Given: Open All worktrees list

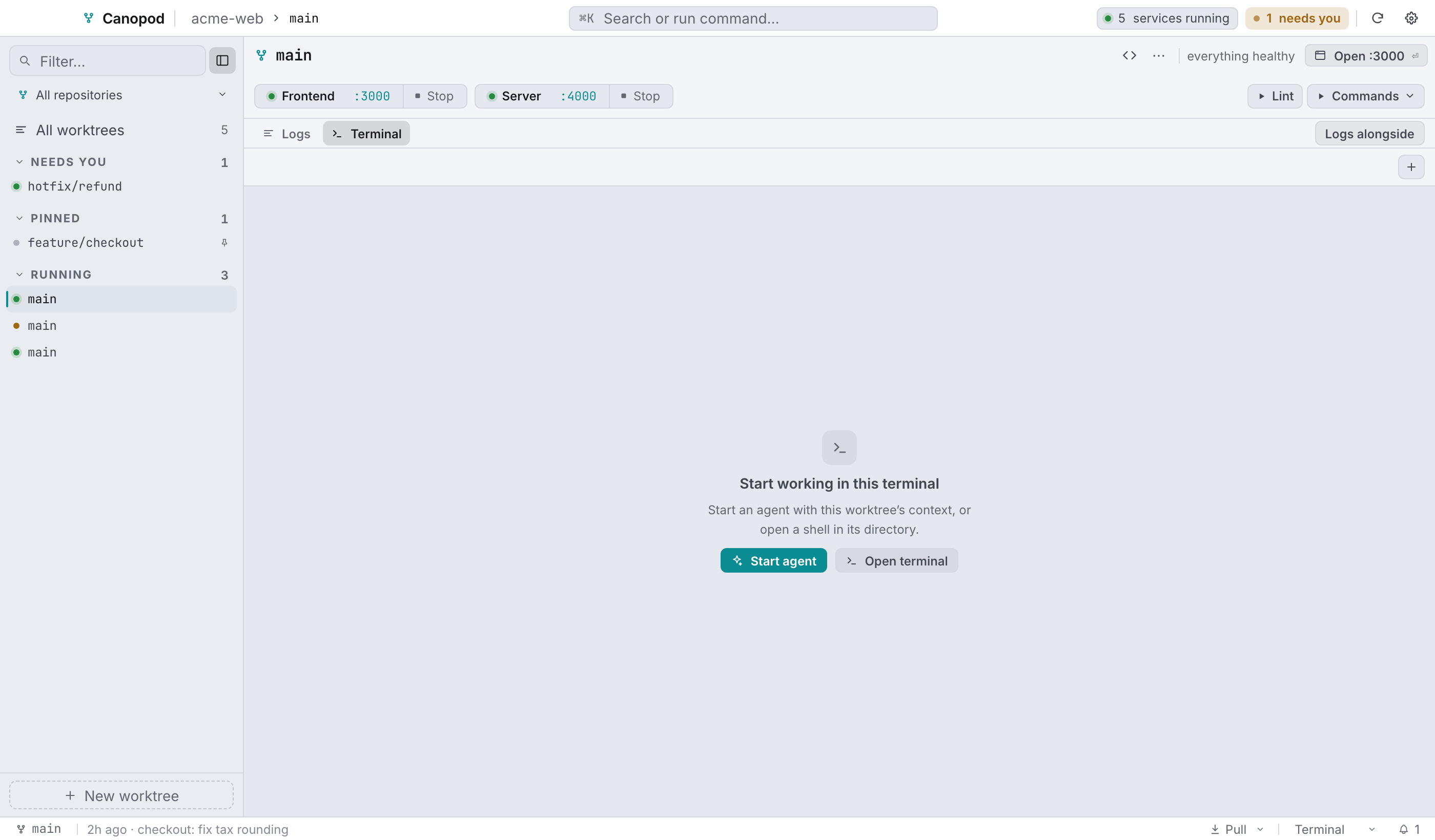Looking at the screenshot, I should coord(121,130).
